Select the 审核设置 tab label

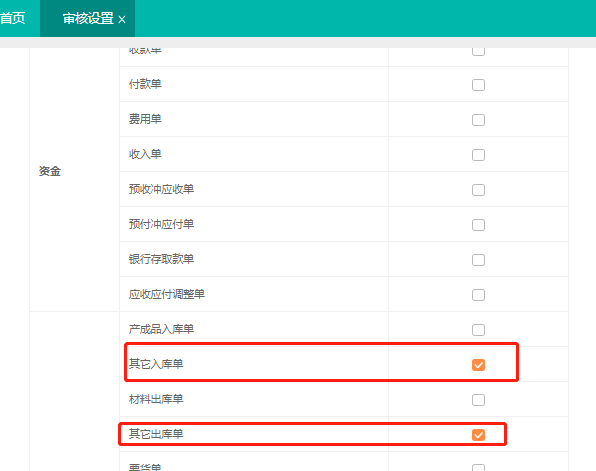tap(88, 18)
